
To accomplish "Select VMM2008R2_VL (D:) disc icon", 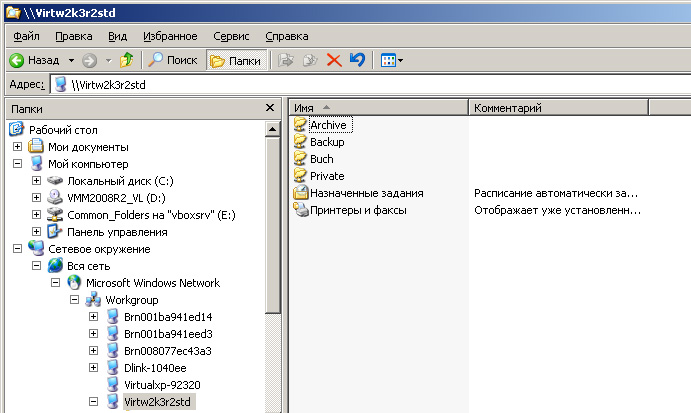I will tap(55, 197).
